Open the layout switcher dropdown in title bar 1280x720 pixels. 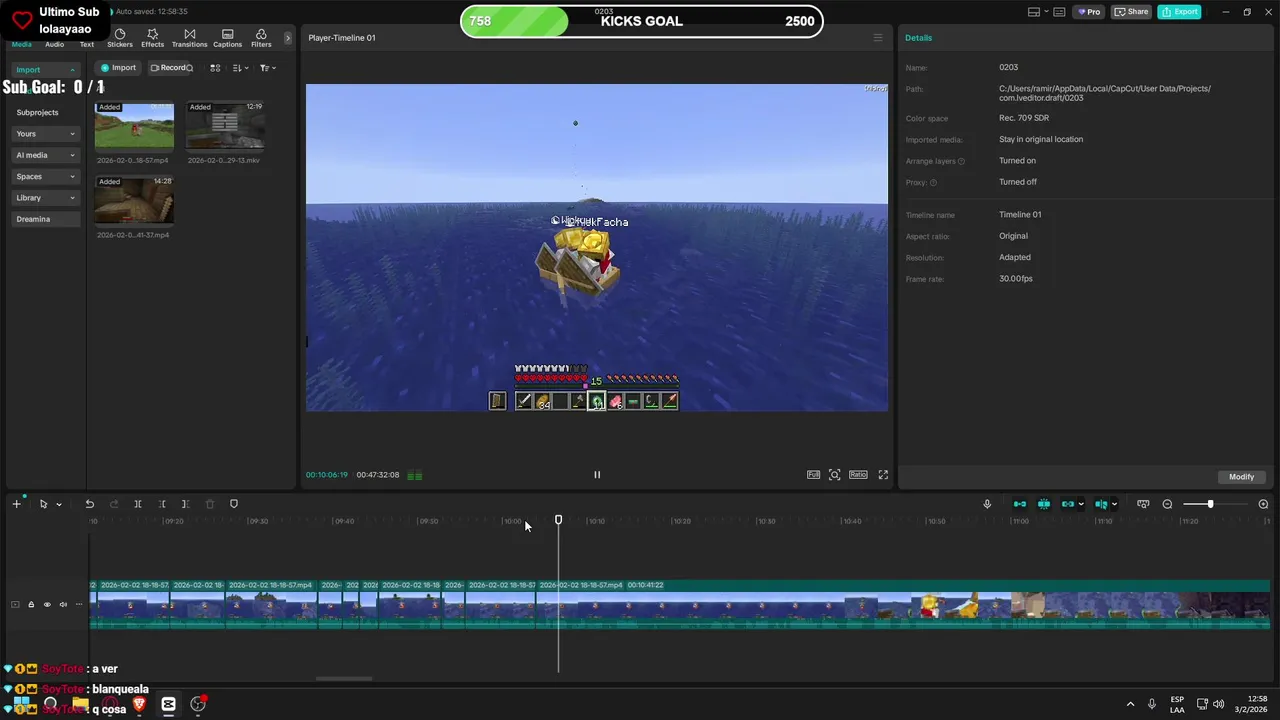pos(1038,12)
